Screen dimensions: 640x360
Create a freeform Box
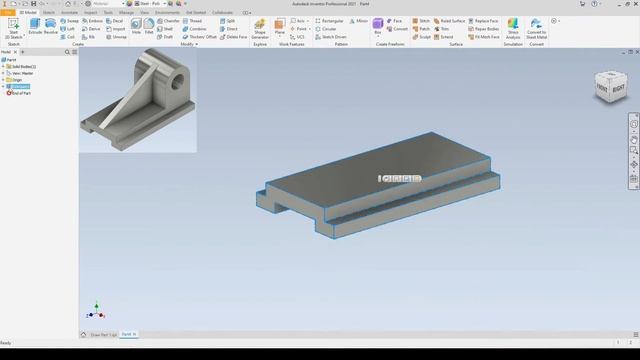(378, 26)
